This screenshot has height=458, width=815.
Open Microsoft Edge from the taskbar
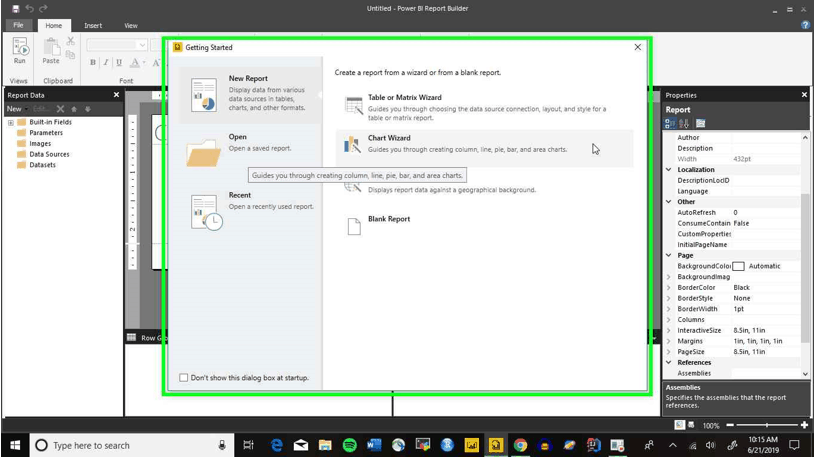pyautogui.click(x=277, y=446)
